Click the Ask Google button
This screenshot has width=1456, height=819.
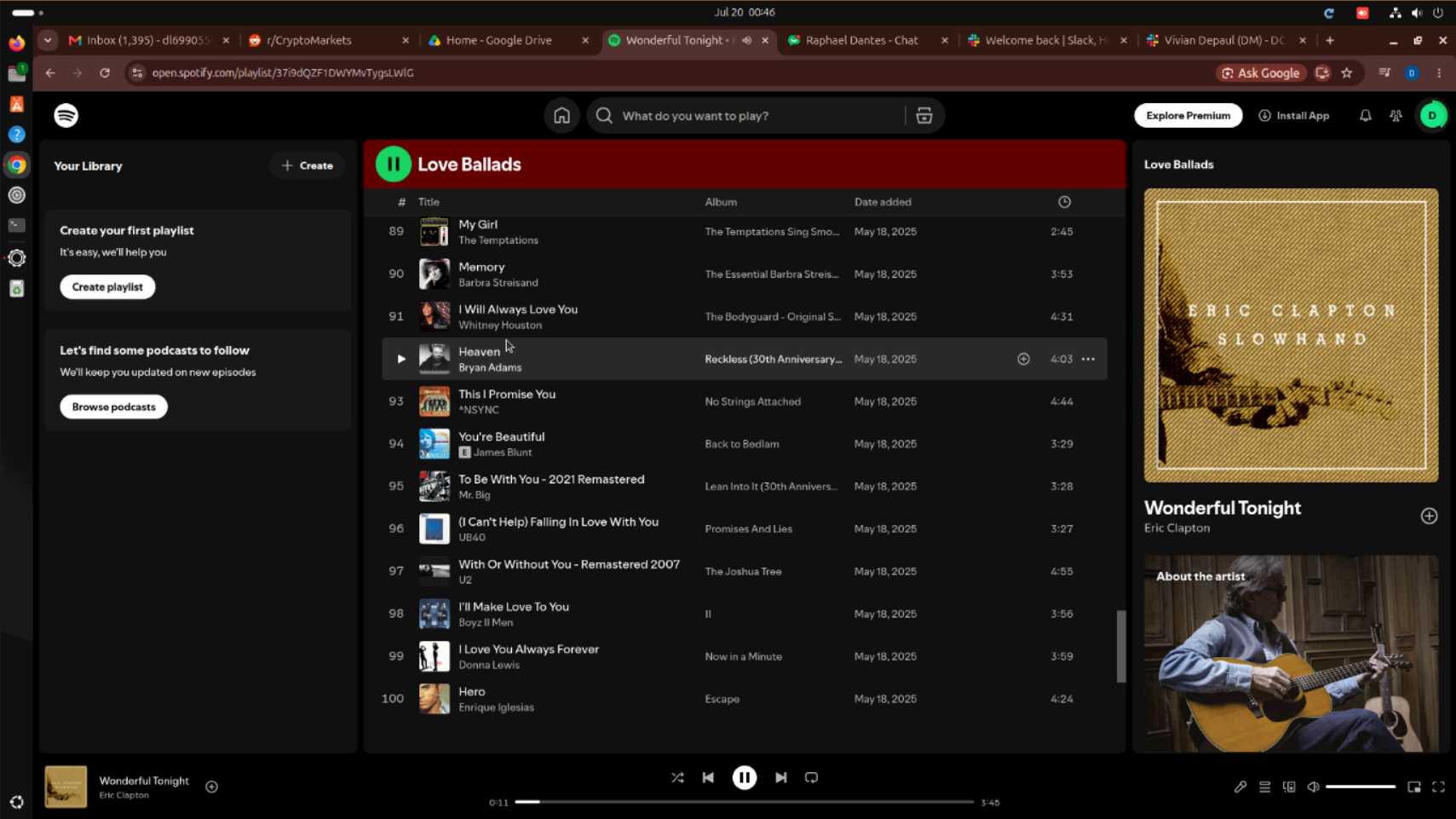click(1260, 73)
